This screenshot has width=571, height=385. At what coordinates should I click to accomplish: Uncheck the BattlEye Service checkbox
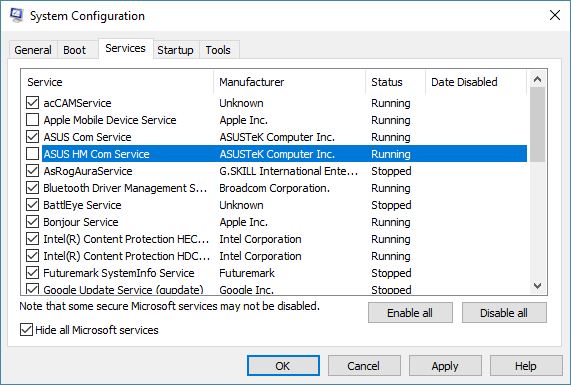[32, 205]
